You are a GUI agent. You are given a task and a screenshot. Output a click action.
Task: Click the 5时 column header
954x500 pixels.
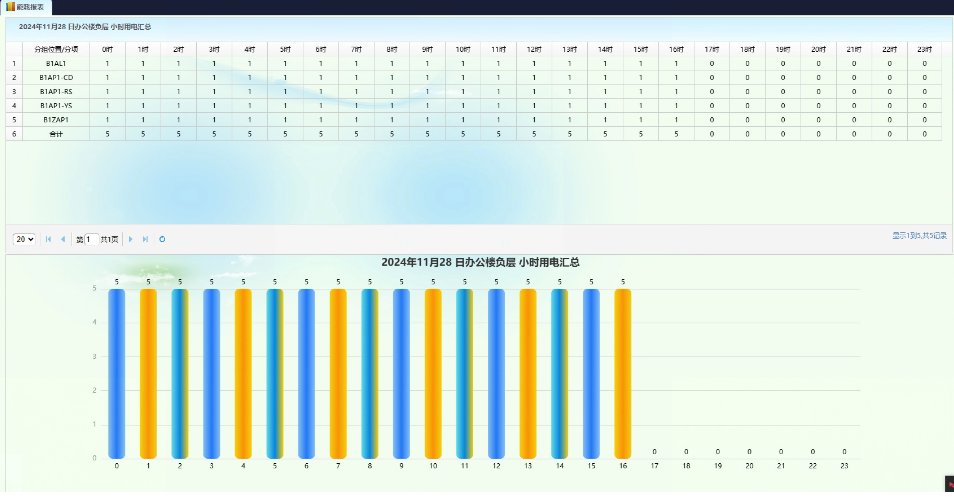[285, 49]
